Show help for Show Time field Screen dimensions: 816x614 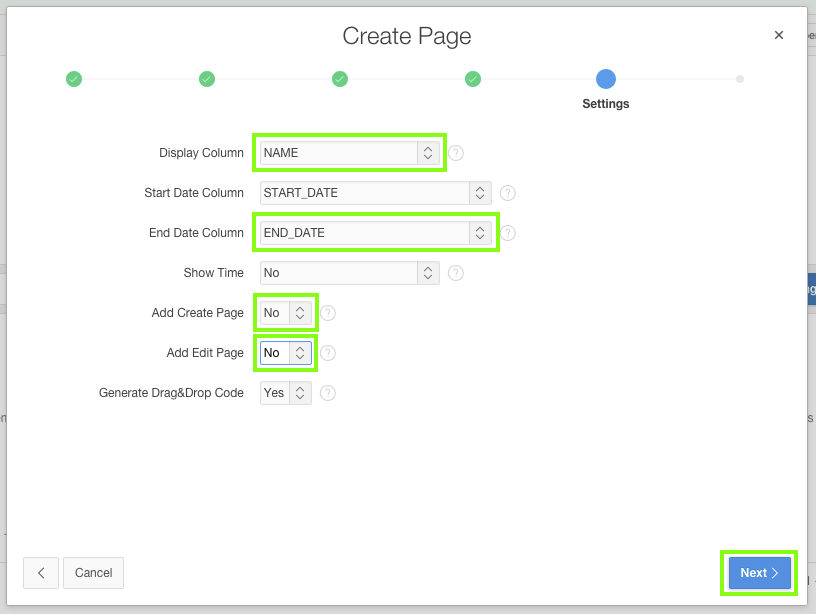[456, 273]
